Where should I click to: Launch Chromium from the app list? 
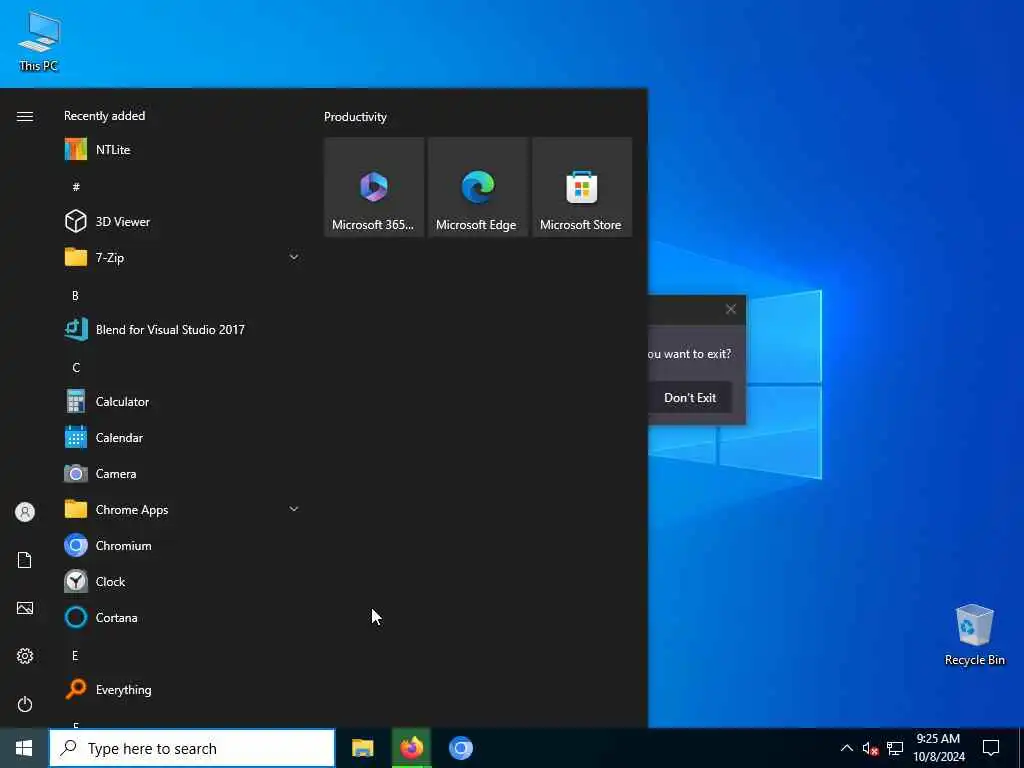point(182,545)
